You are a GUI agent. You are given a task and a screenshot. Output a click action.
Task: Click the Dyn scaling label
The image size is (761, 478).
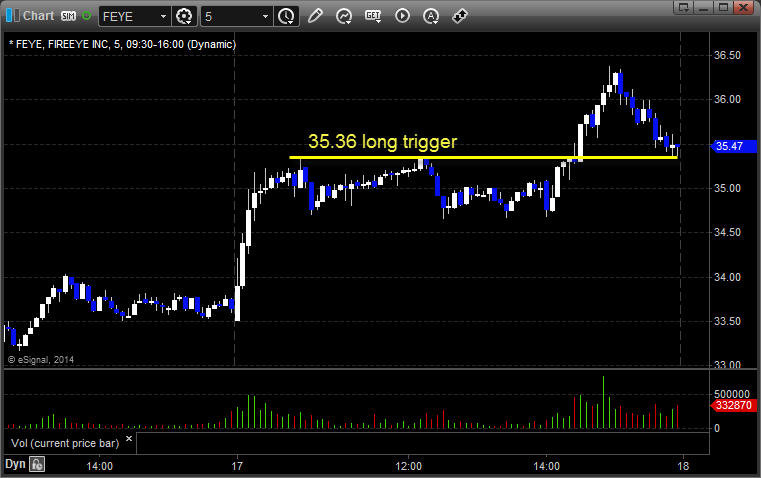coord(15,464)
